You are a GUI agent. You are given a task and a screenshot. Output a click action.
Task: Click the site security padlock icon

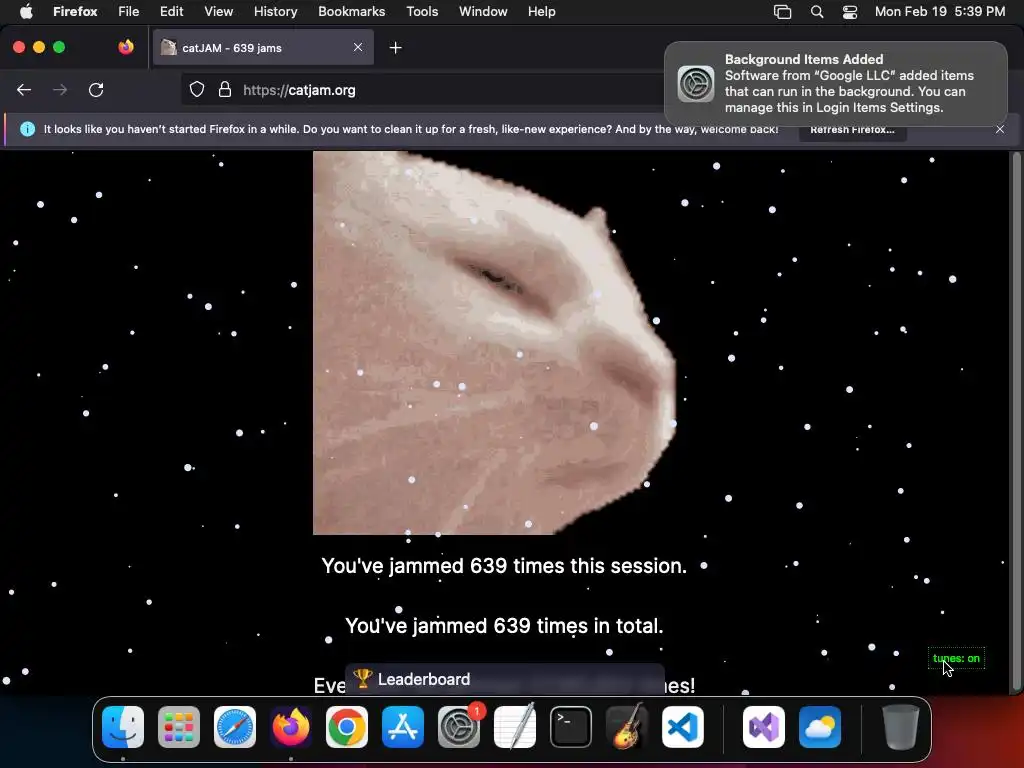225,90
